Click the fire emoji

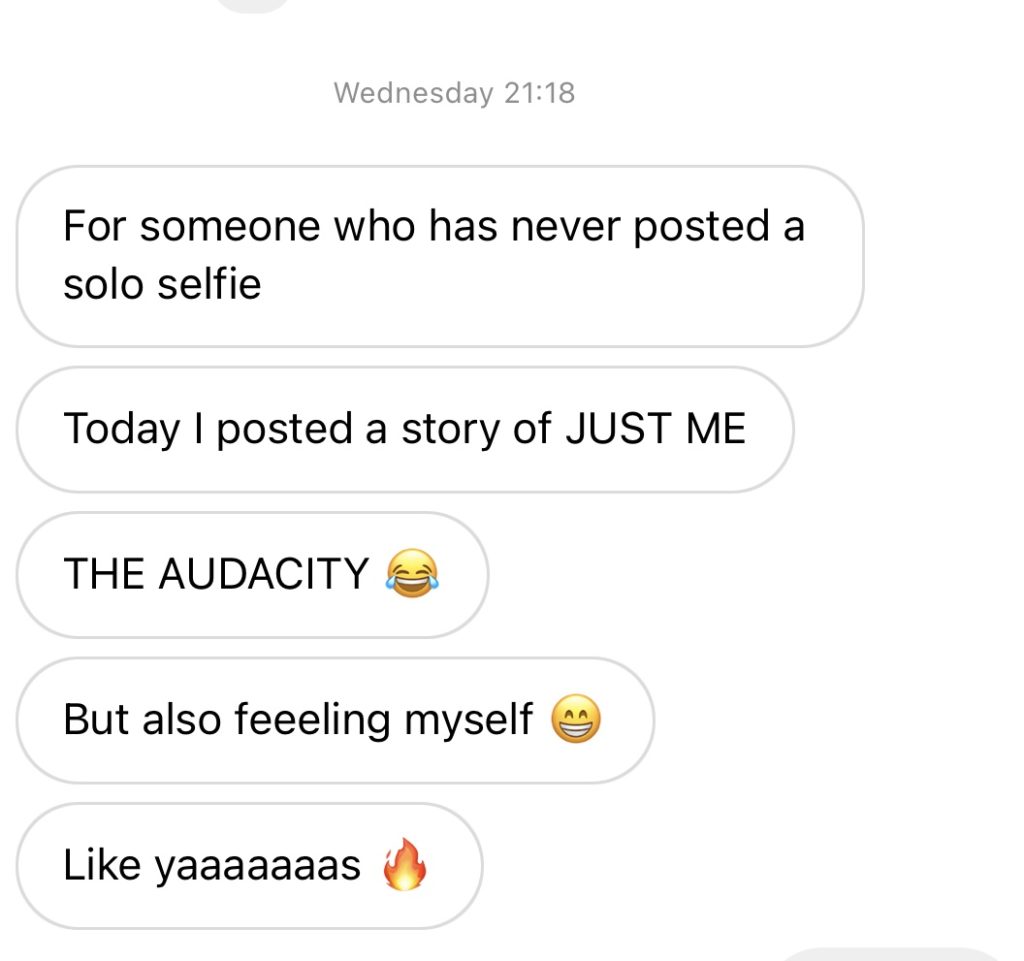405,865
